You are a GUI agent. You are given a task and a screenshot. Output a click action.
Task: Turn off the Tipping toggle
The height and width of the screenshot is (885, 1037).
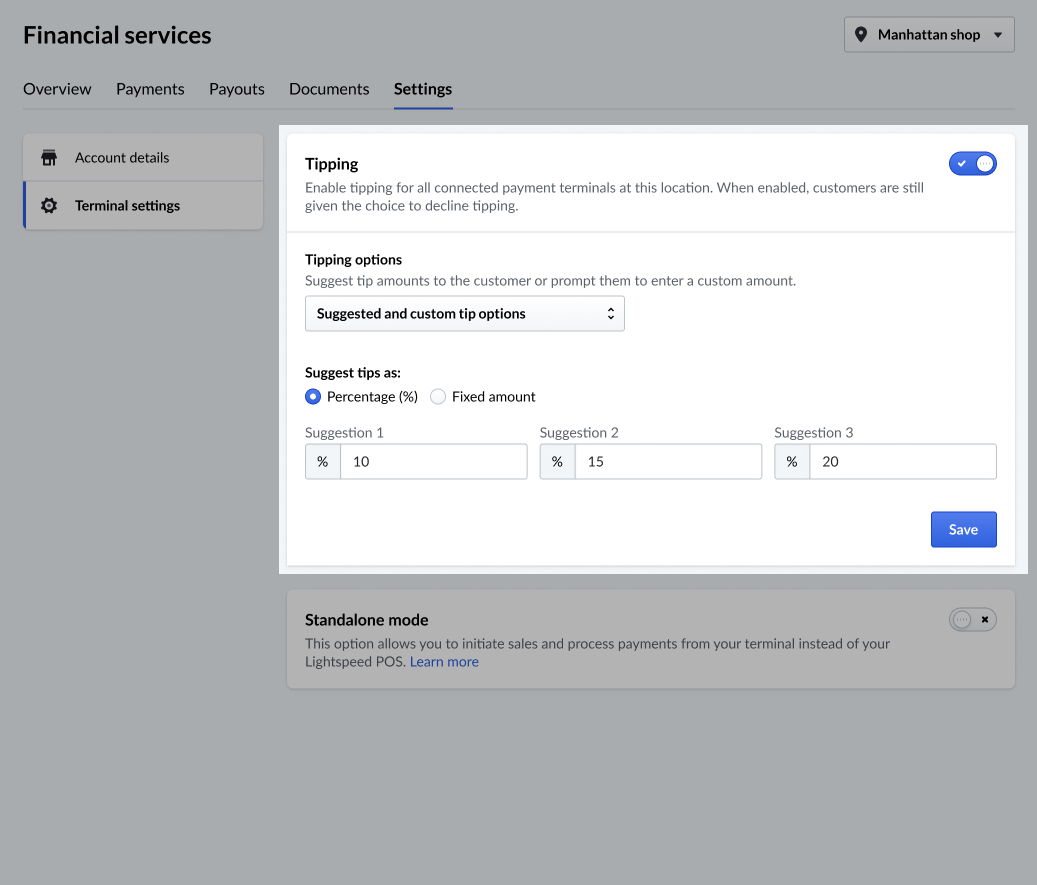(972, 163)
